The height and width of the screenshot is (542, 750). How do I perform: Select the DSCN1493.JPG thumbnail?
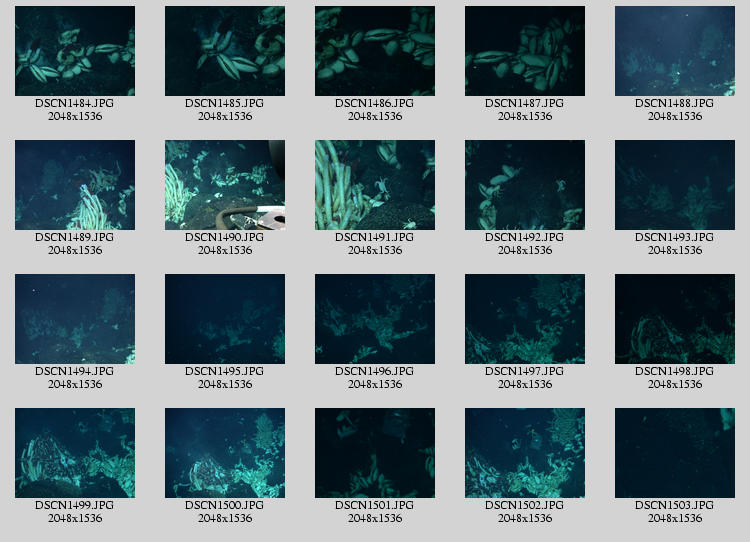point(675,185)
